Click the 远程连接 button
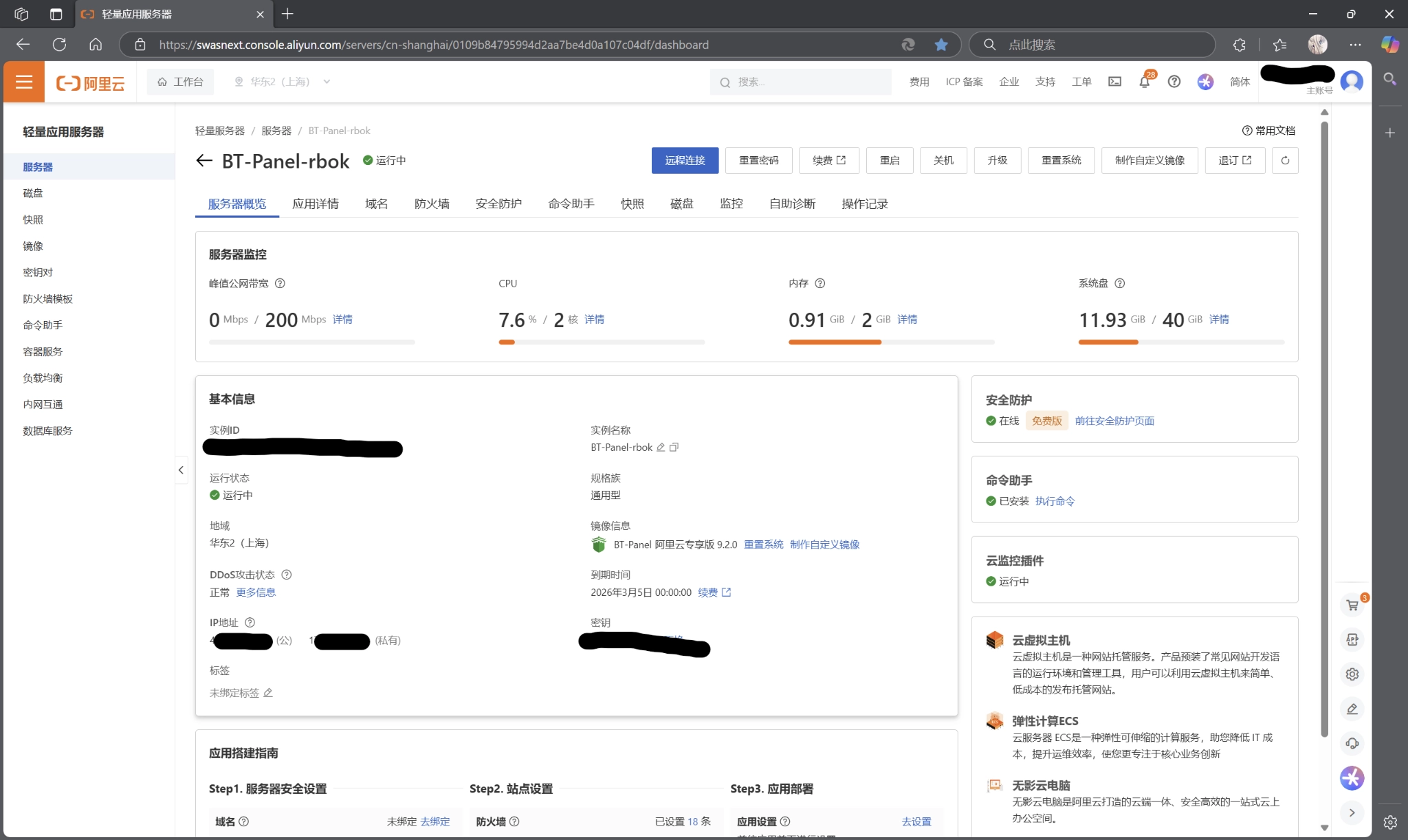Image resolution: width=1408 pixels, height=840 pixels. click(x=685, y=160)
